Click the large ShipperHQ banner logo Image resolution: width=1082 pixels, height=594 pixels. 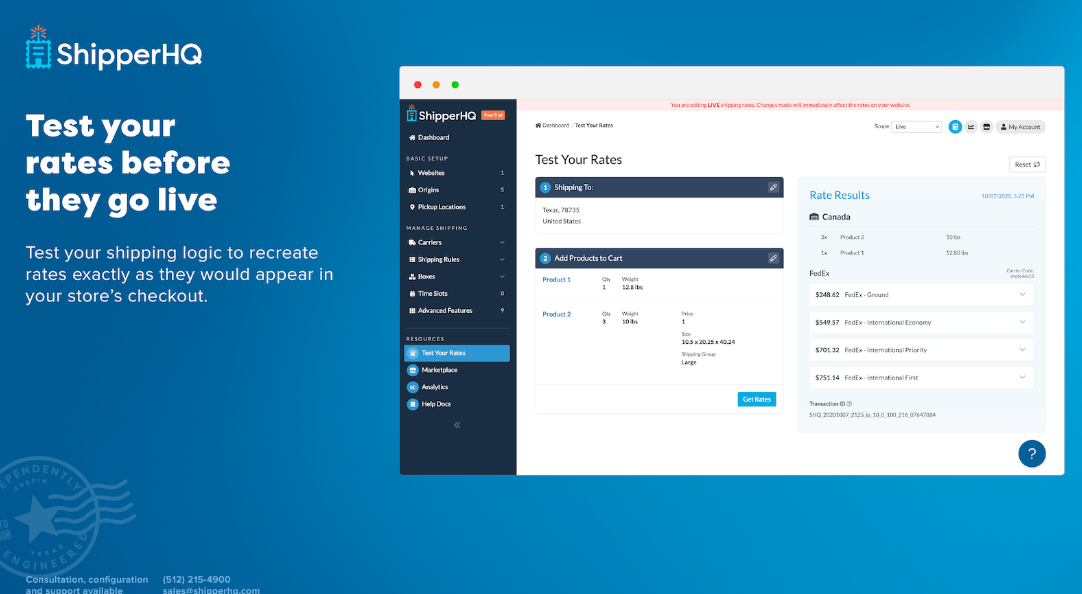coord(114,48)
